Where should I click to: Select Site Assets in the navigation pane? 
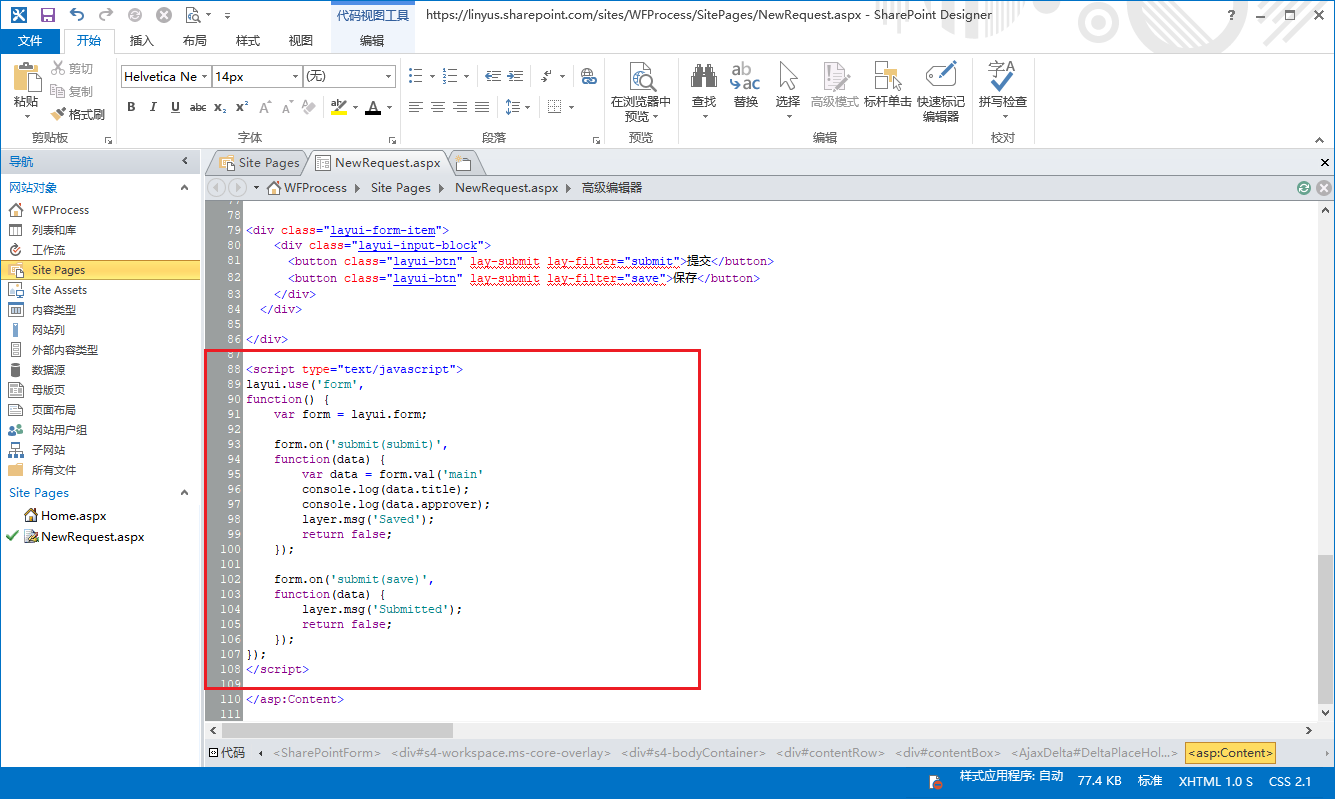tap(59, 290)
